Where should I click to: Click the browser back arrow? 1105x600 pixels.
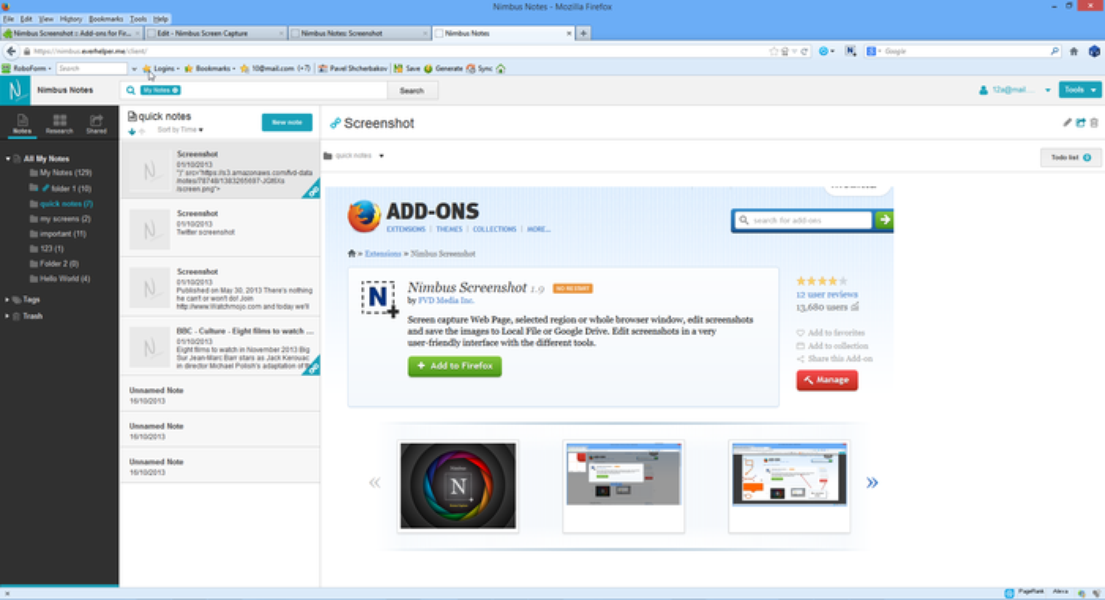pyautogui.click(x=11, y=51)
